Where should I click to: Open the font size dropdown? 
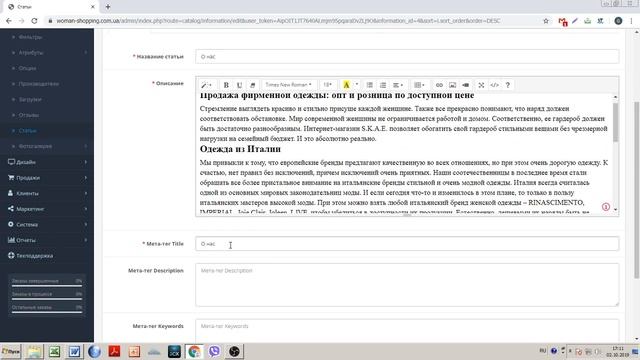point(328,85)
